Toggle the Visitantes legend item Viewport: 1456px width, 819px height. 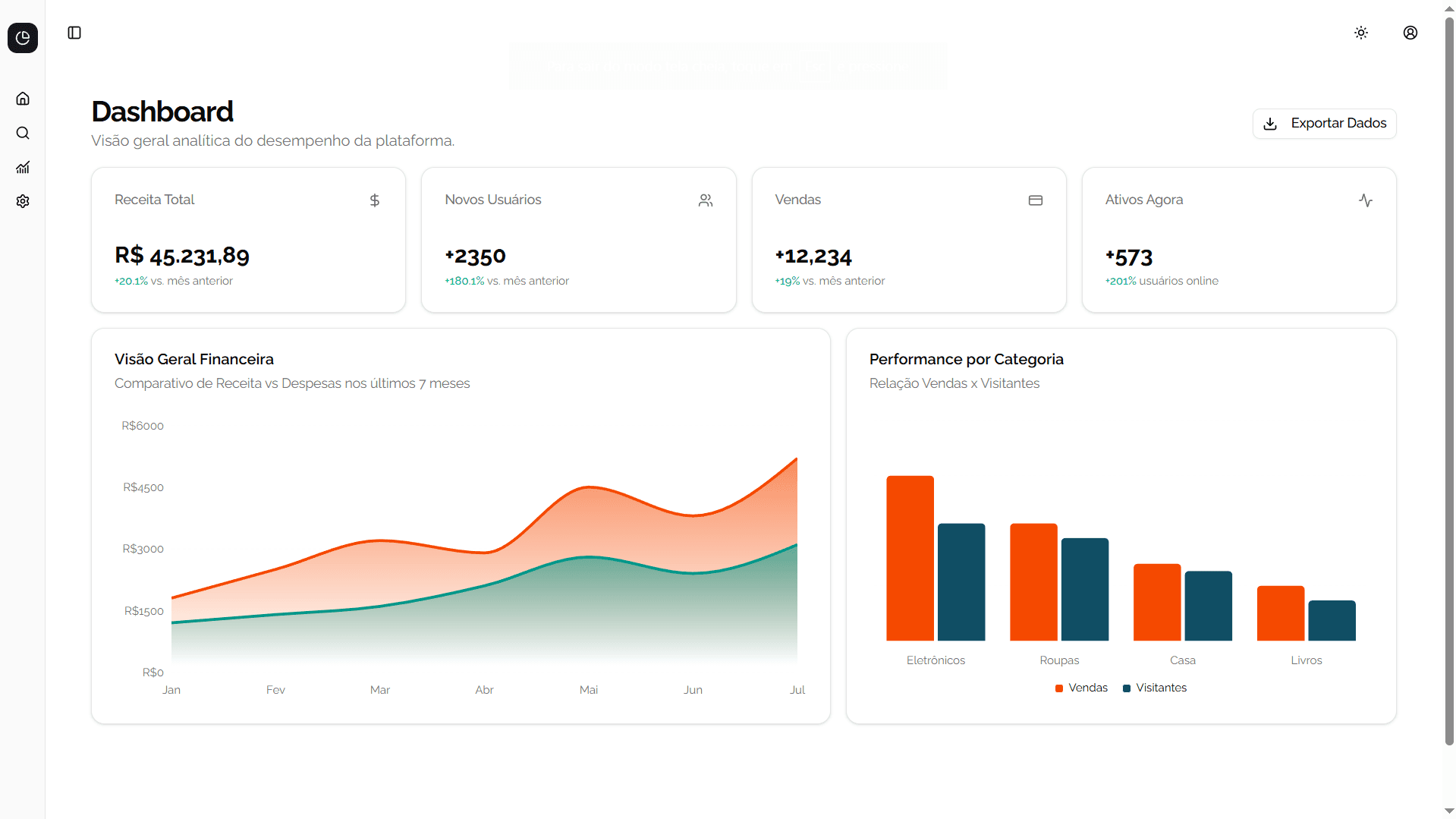tap(1155, 688)
